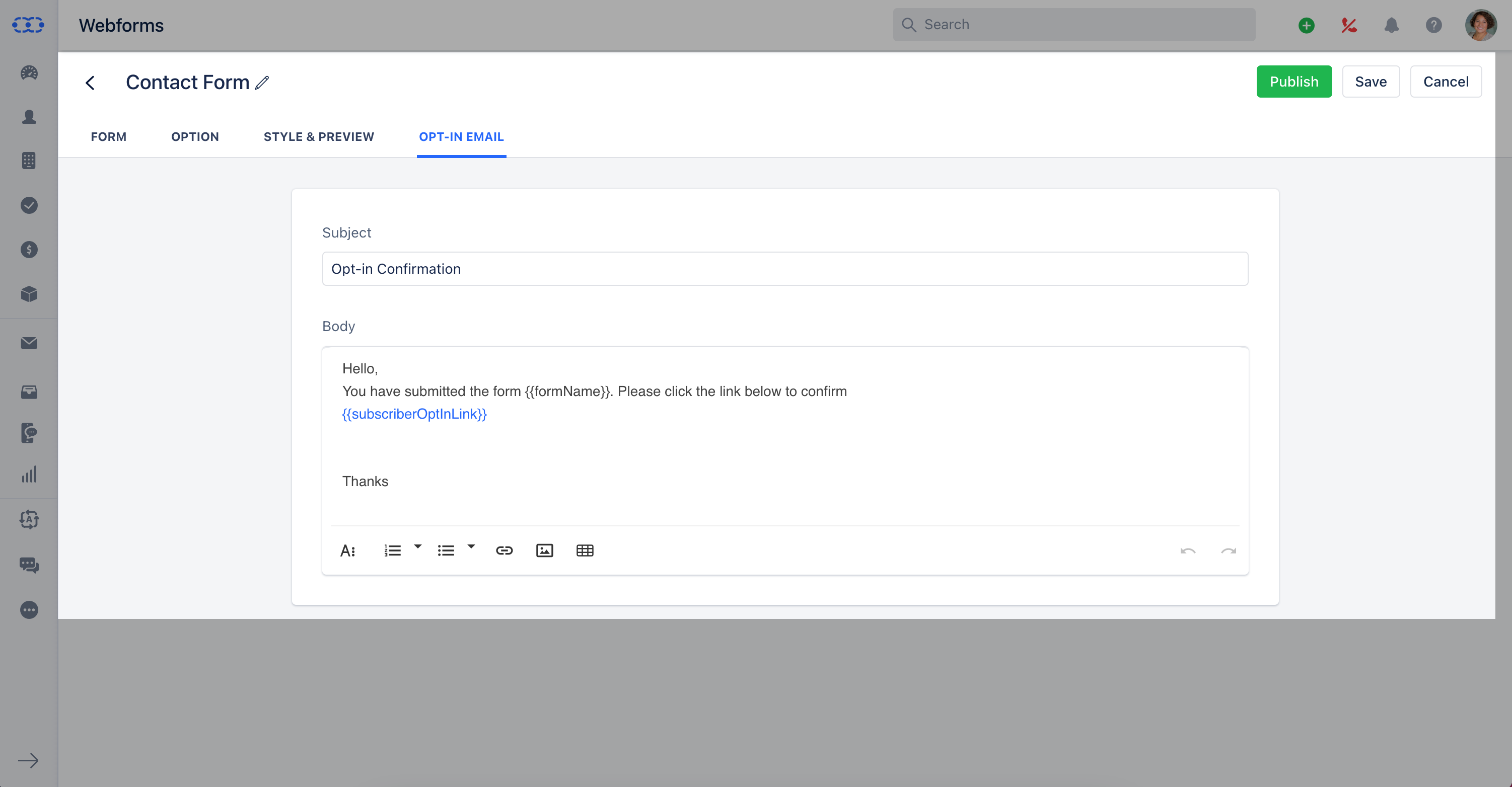Click the undo arrow in editor
This screenshot has height=787, width=1512.
point(1188,550)
